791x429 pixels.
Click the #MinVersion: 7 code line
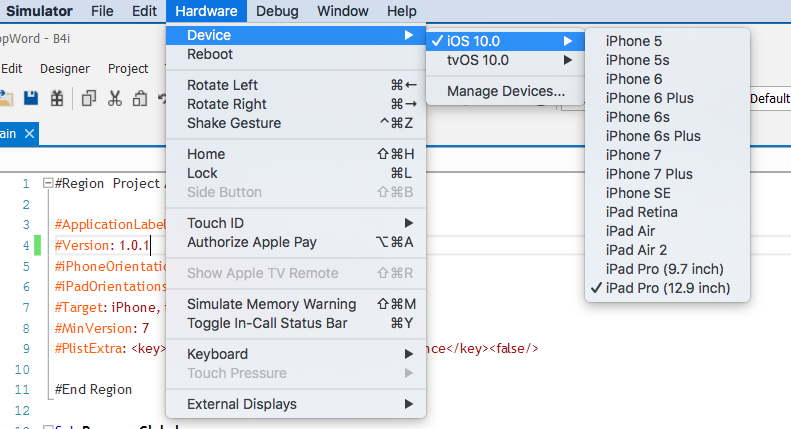tap(102, 329)
